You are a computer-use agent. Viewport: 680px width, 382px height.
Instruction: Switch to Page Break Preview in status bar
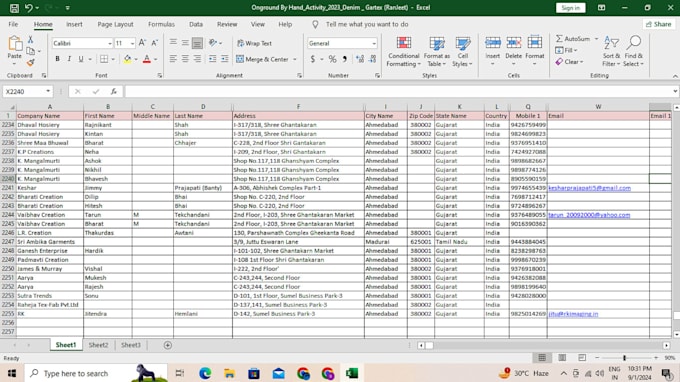(582, 358)
